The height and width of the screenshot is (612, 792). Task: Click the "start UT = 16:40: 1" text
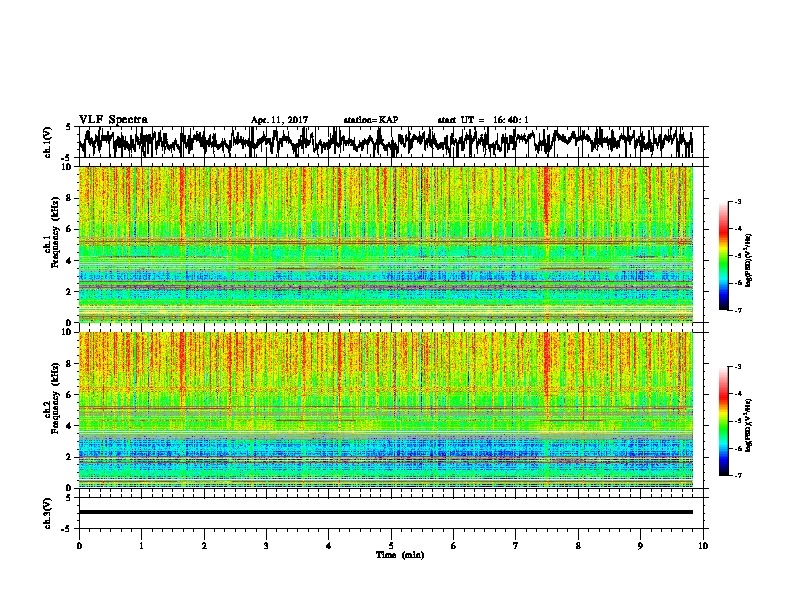tap(483, 120)
